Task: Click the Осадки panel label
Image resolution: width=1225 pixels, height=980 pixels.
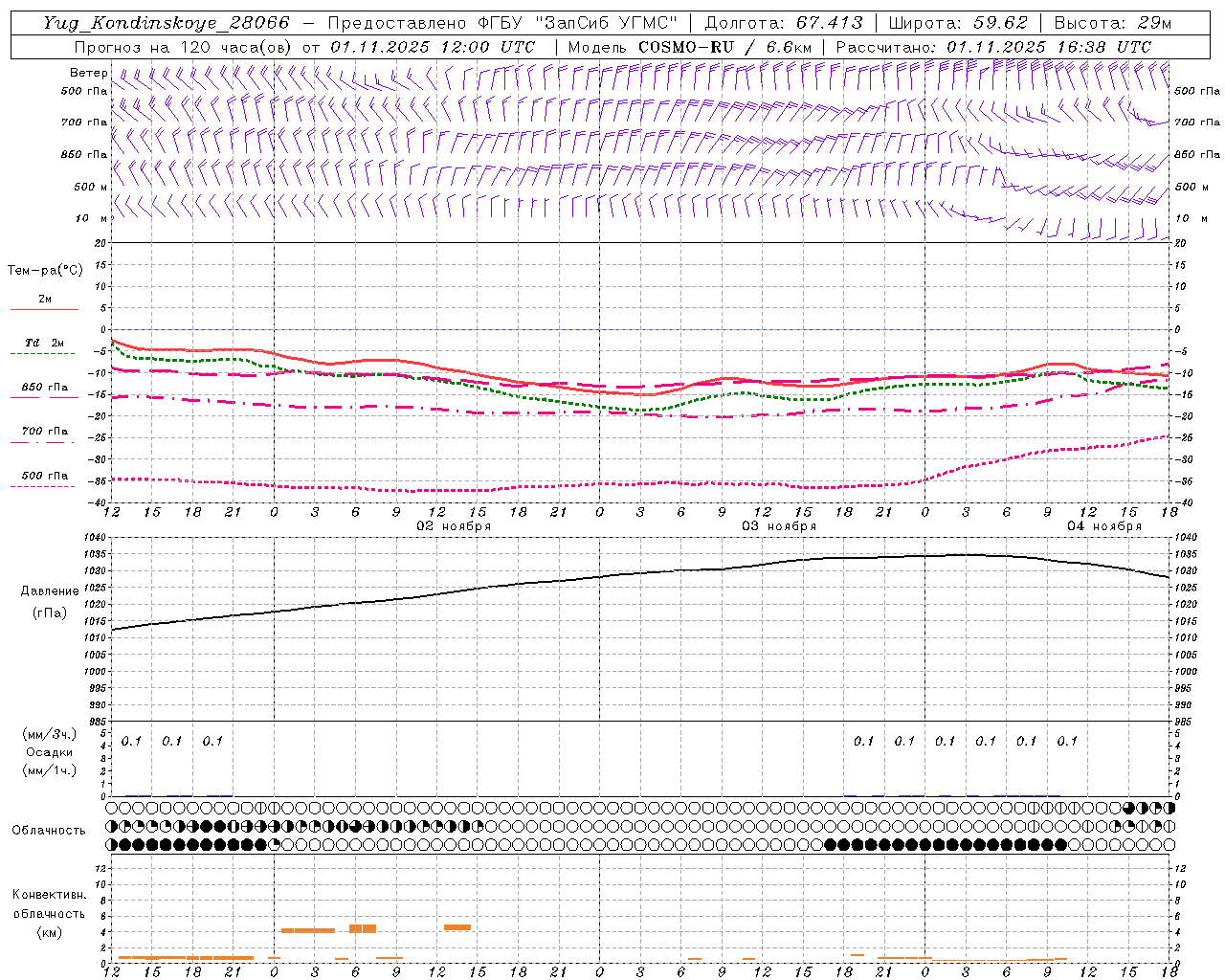Action: pos(50,752)
